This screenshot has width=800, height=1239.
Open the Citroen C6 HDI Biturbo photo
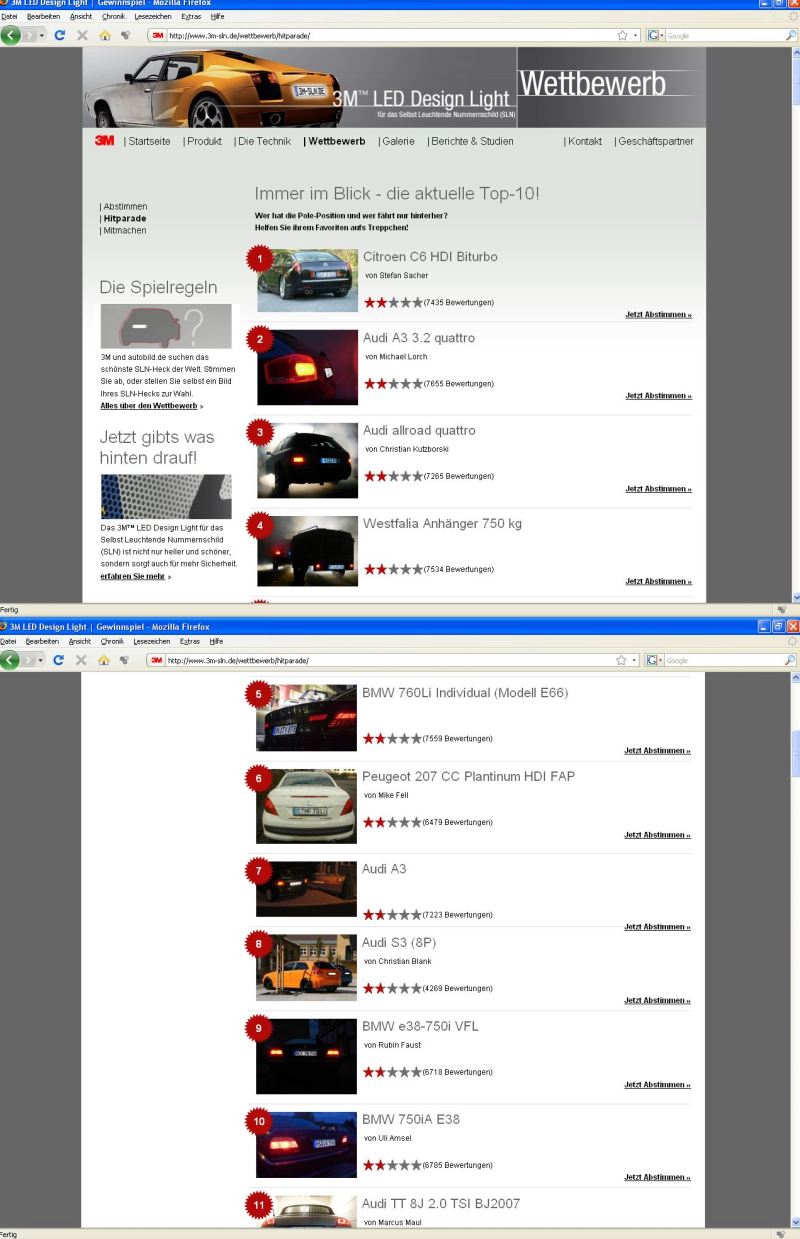click(x=307, y=280)
